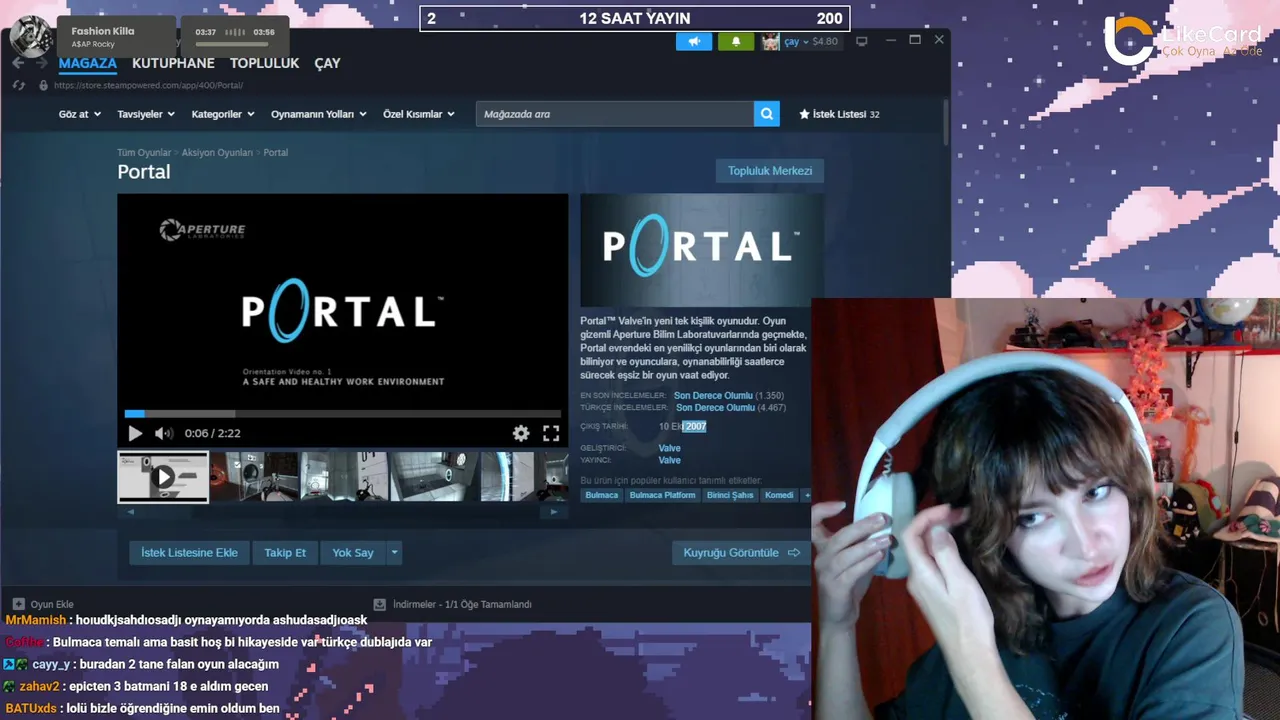Open the çay account dropdown
Viewport: 1280px width, 720px height.
coord(795,42)
